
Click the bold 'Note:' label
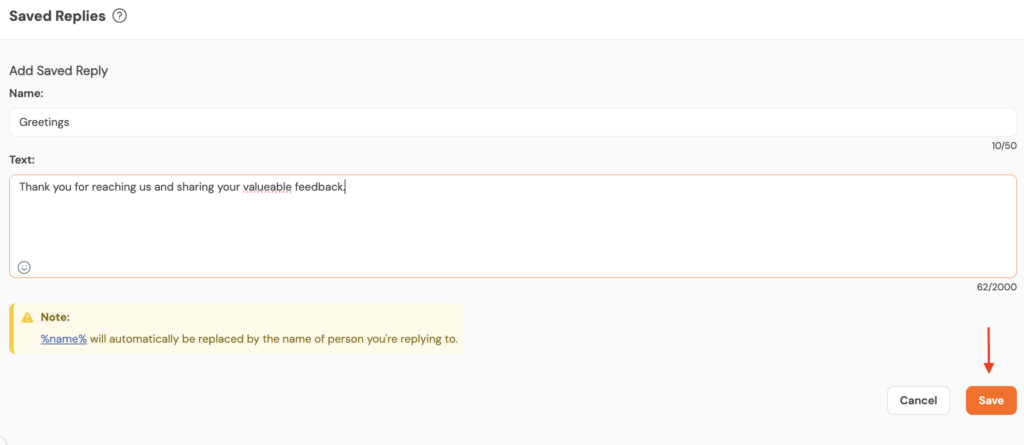[55, 317]
